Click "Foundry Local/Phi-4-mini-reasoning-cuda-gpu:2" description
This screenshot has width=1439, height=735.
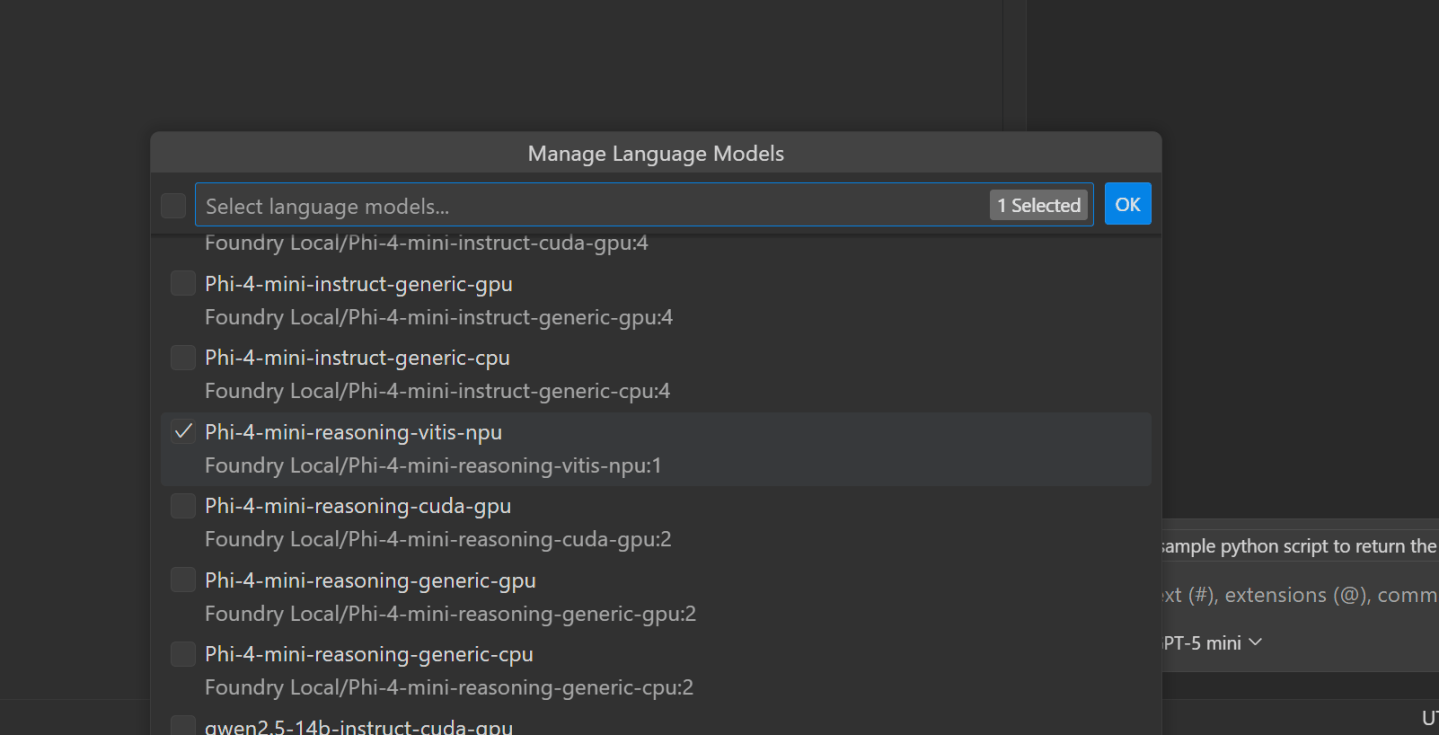(x=438, y=539)
